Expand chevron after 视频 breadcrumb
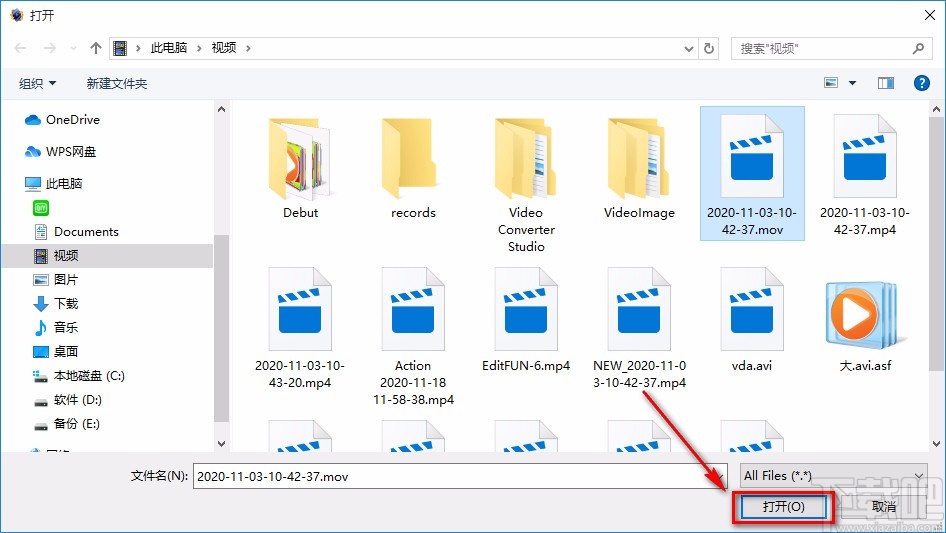 click(248, 48)
